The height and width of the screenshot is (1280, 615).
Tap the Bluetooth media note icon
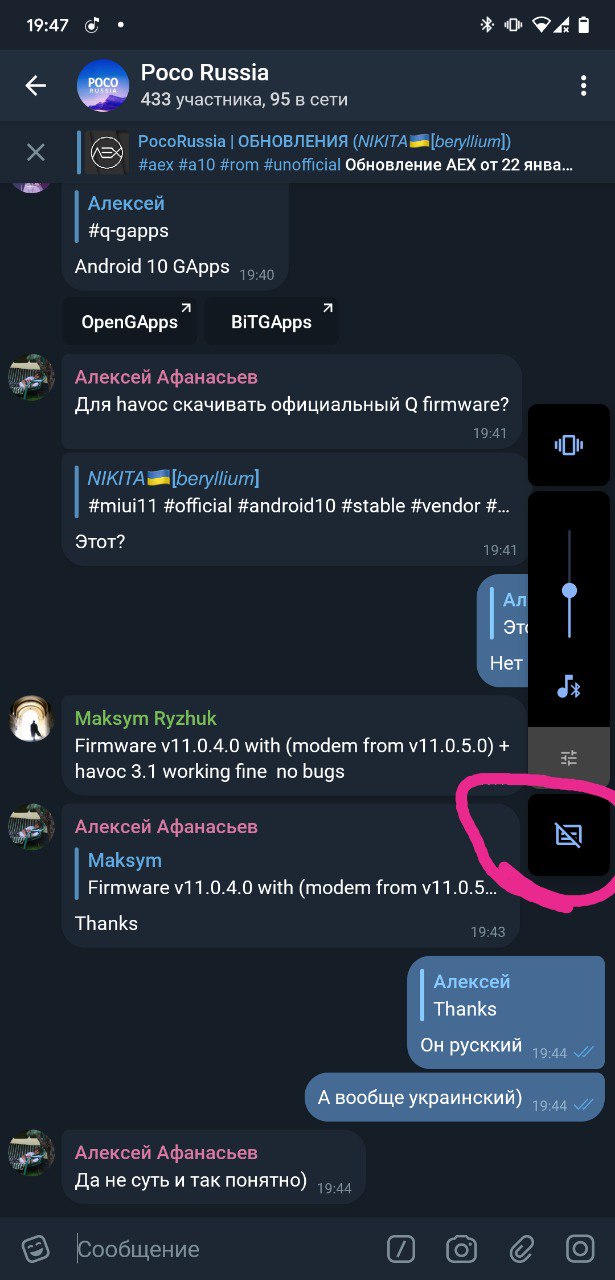point(569,687)
